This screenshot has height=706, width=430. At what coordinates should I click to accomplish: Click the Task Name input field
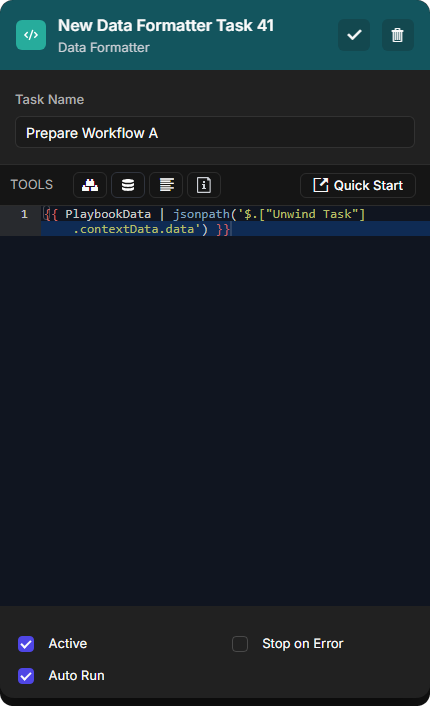tap(215, 132)
